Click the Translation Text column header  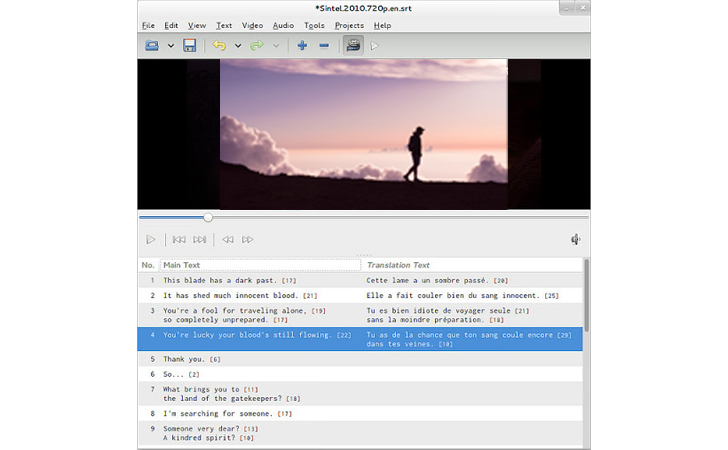(472, 265)
